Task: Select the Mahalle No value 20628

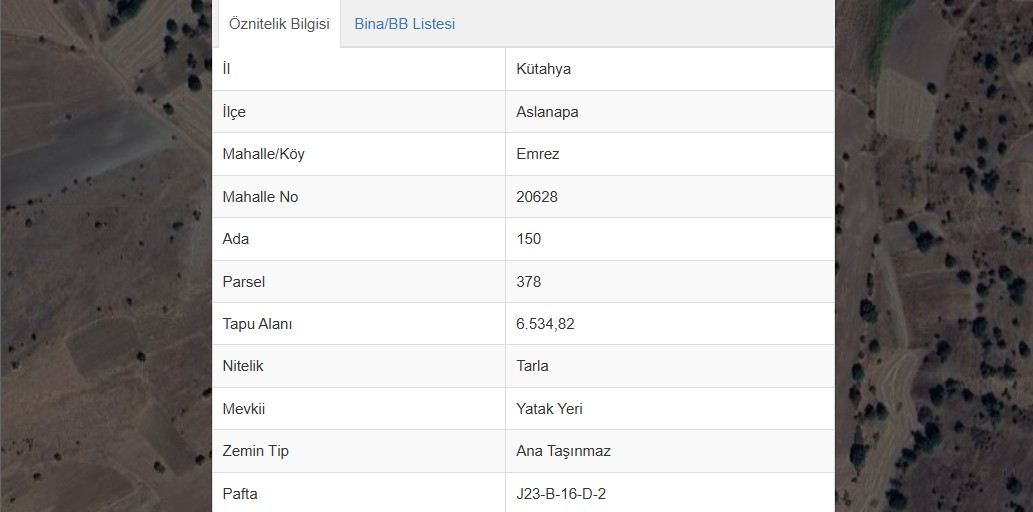Action: tap(537, 197)
